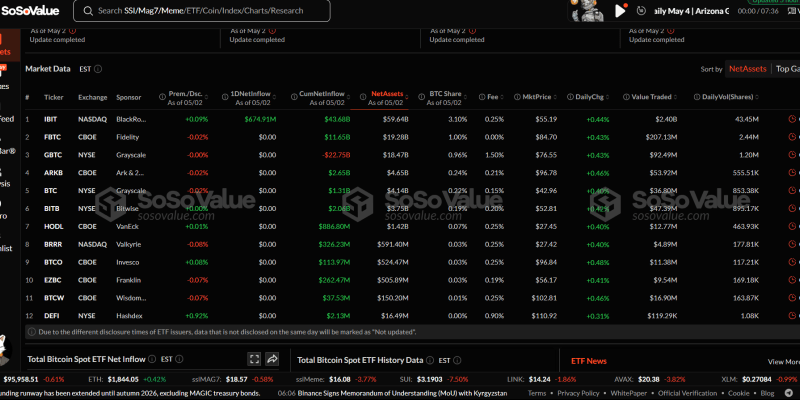Open 1DNetInflow column info icon
800x400 pixels.
(x=226, y=95)
